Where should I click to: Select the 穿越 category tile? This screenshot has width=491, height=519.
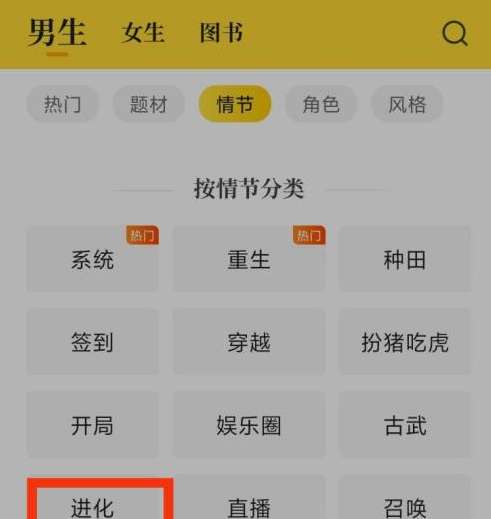tap(249, 342)
